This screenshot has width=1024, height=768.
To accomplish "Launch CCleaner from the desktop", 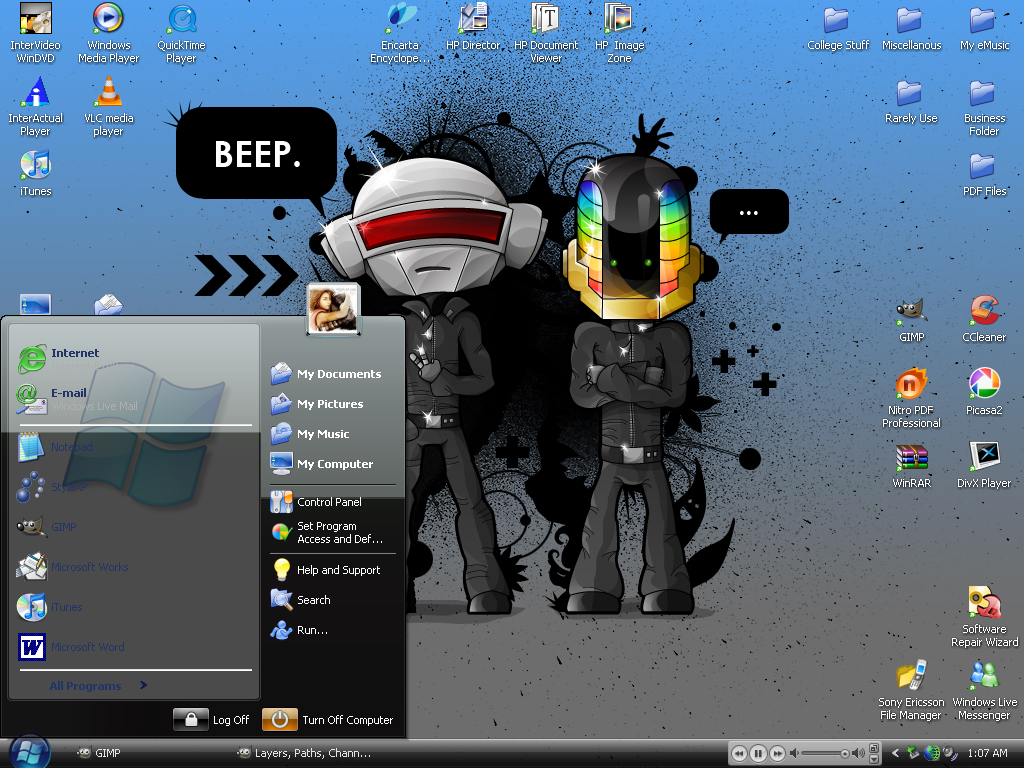I will [x=984, y=320].
